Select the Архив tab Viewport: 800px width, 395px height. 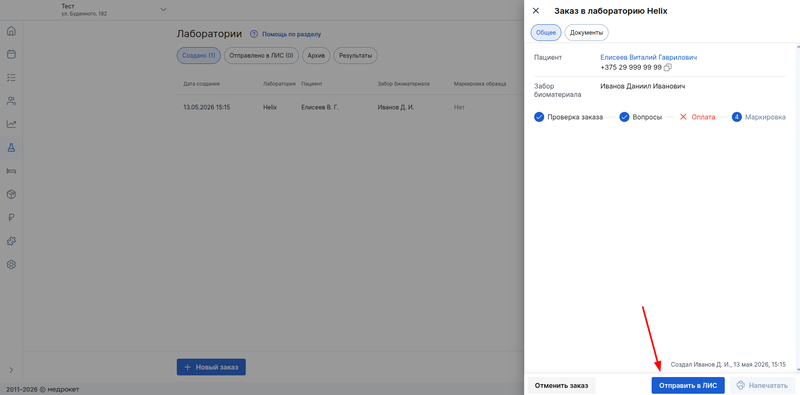coord(316,56)
